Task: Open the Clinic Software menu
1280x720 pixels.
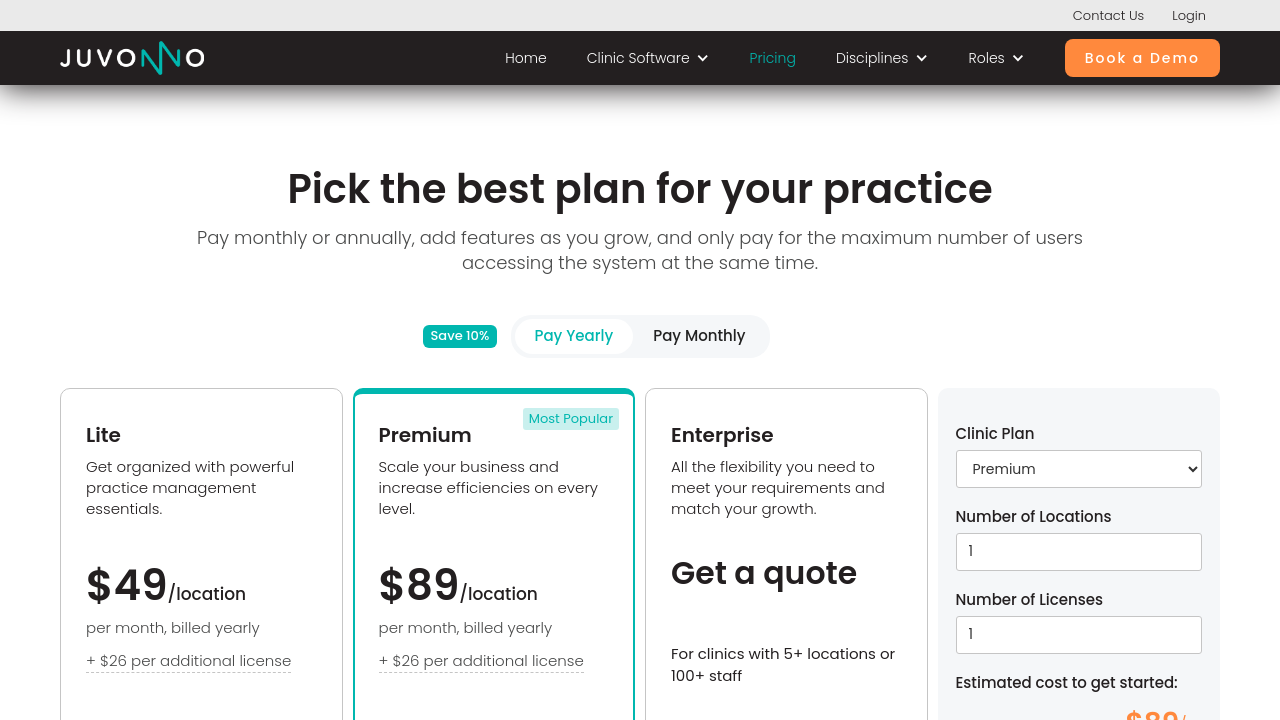Action: 638,58
